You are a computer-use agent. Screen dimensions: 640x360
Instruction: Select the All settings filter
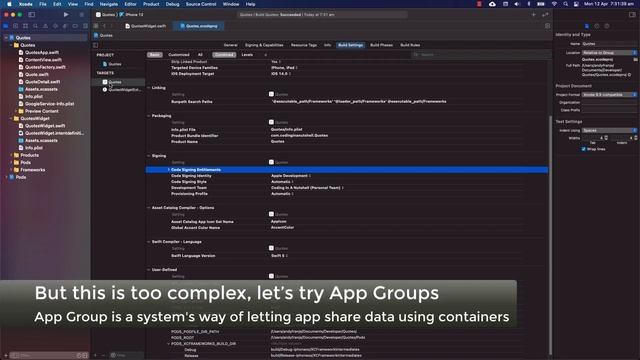tap(200, 55)
